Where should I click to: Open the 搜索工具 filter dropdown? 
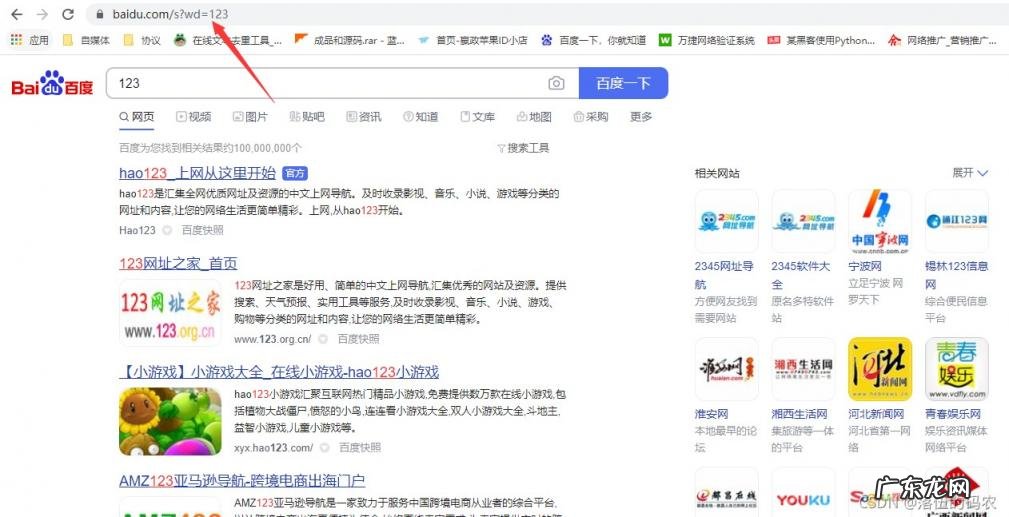click(x=523, y=148)
